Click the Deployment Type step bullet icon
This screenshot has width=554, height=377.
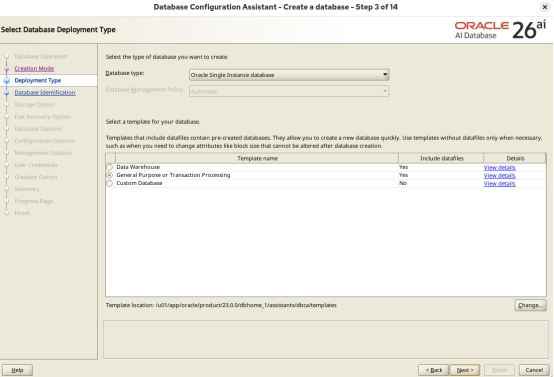coord(6,81)
